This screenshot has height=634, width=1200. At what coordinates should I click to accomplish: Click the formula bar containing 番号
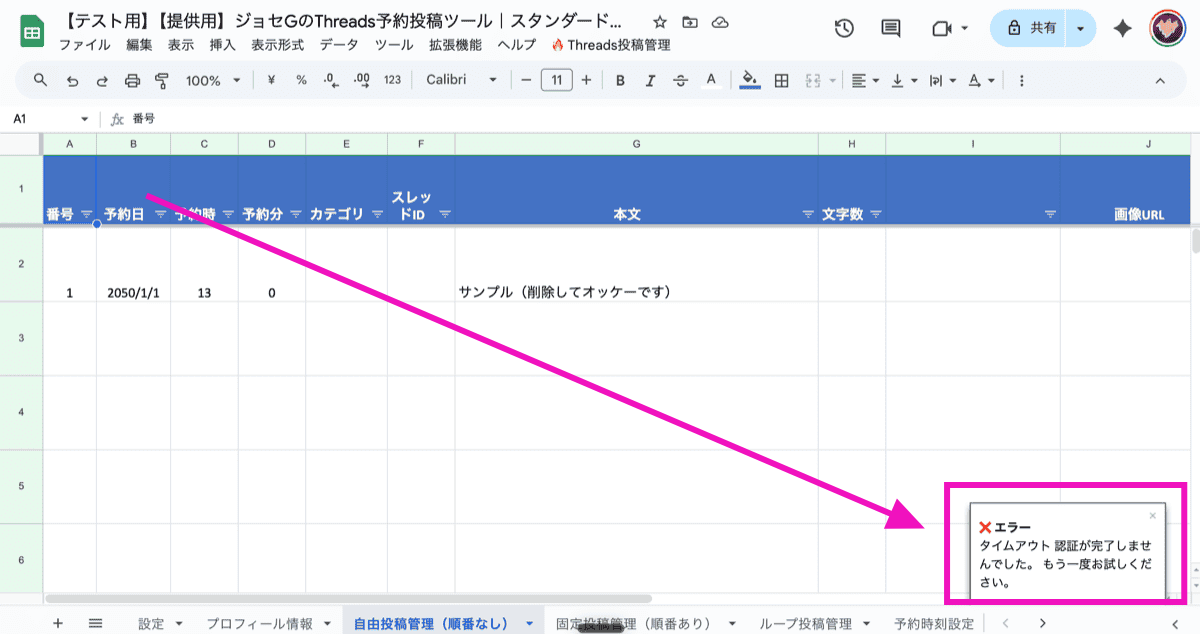pyautogui.click(x=660, y=119)
